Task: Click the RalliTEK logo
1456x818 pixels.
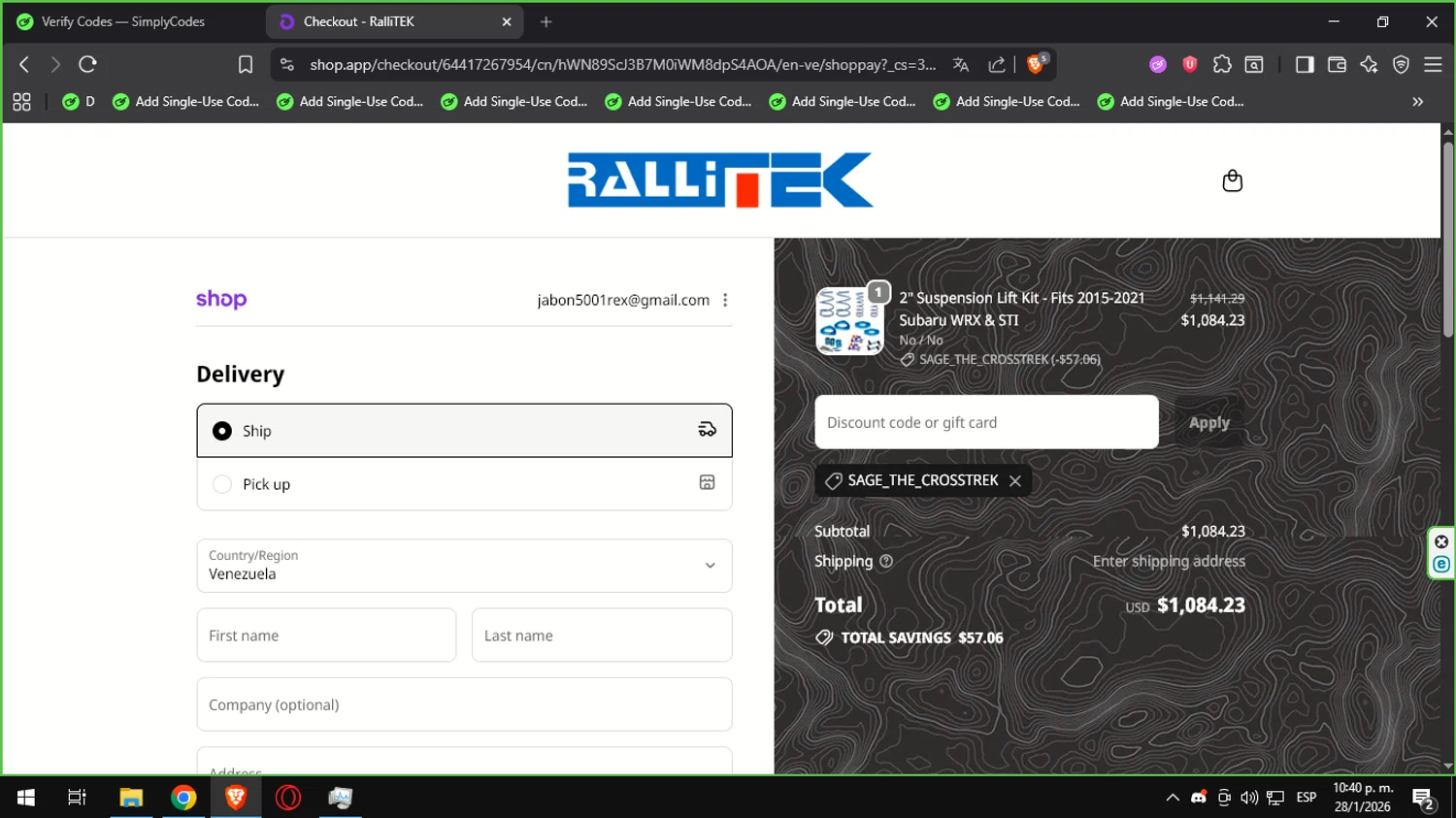Action: (x=720, y=180)
